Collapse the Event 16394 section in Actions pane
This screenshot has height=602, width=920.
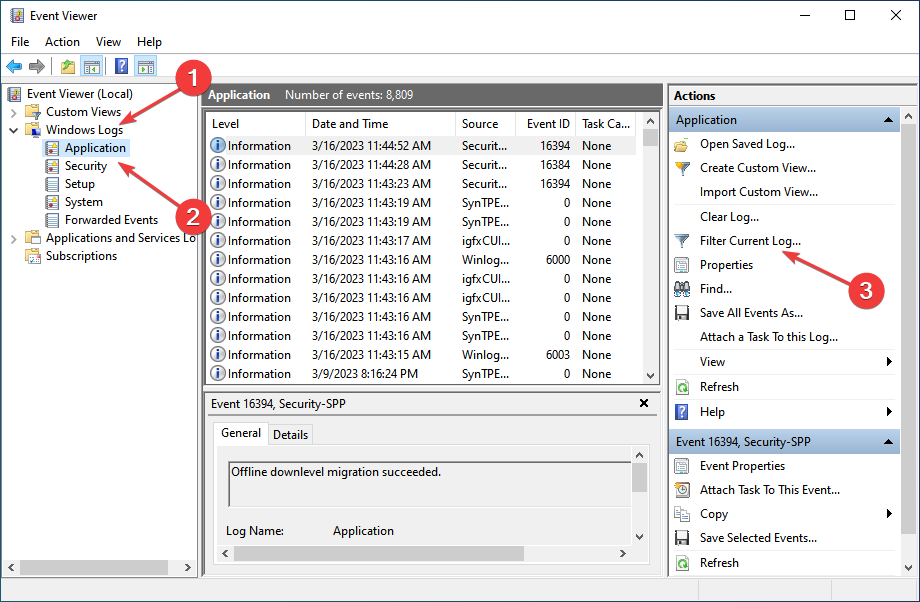click(888, 442)
